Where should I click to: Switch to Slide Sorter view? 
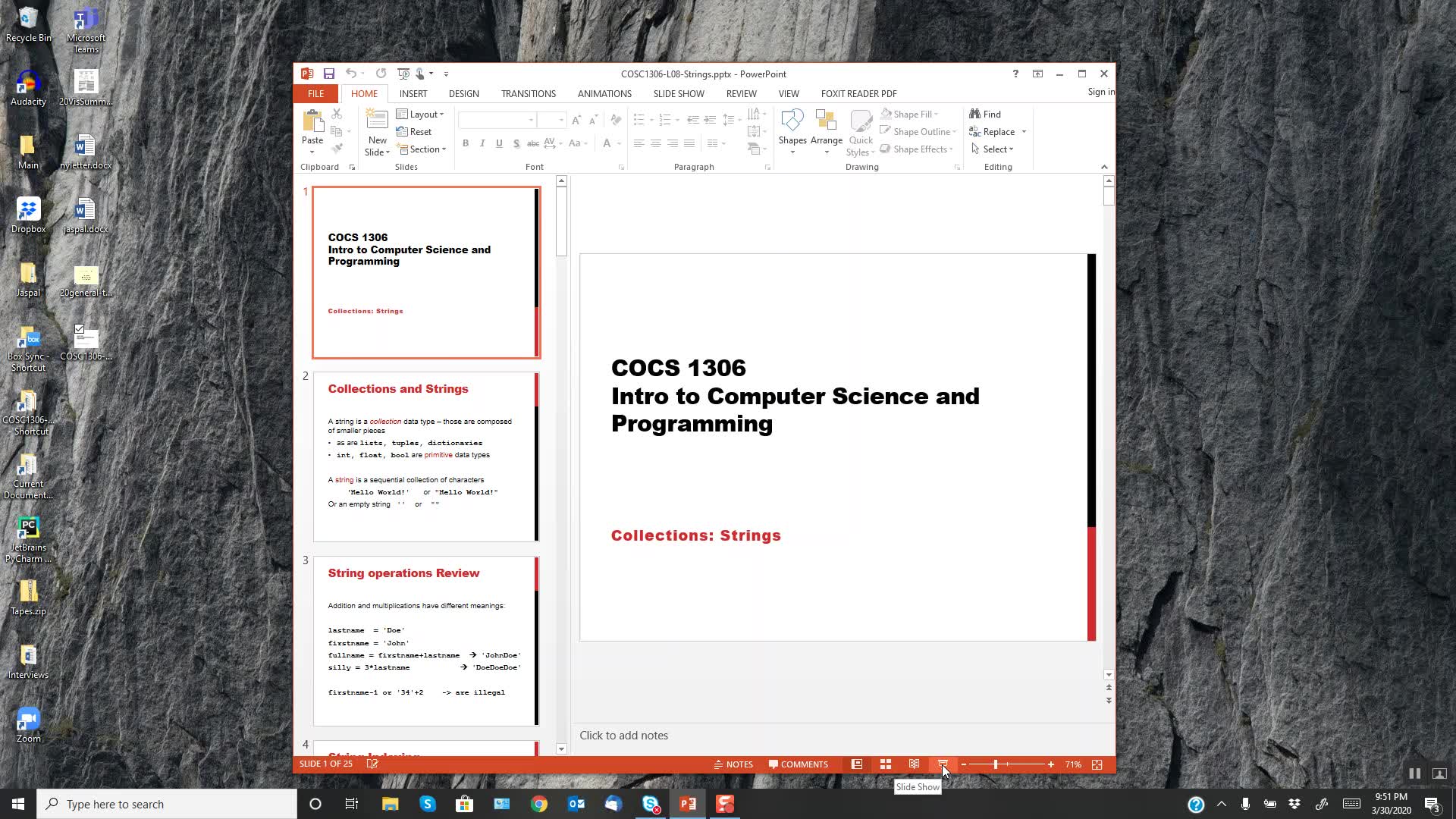coord(885,764)
